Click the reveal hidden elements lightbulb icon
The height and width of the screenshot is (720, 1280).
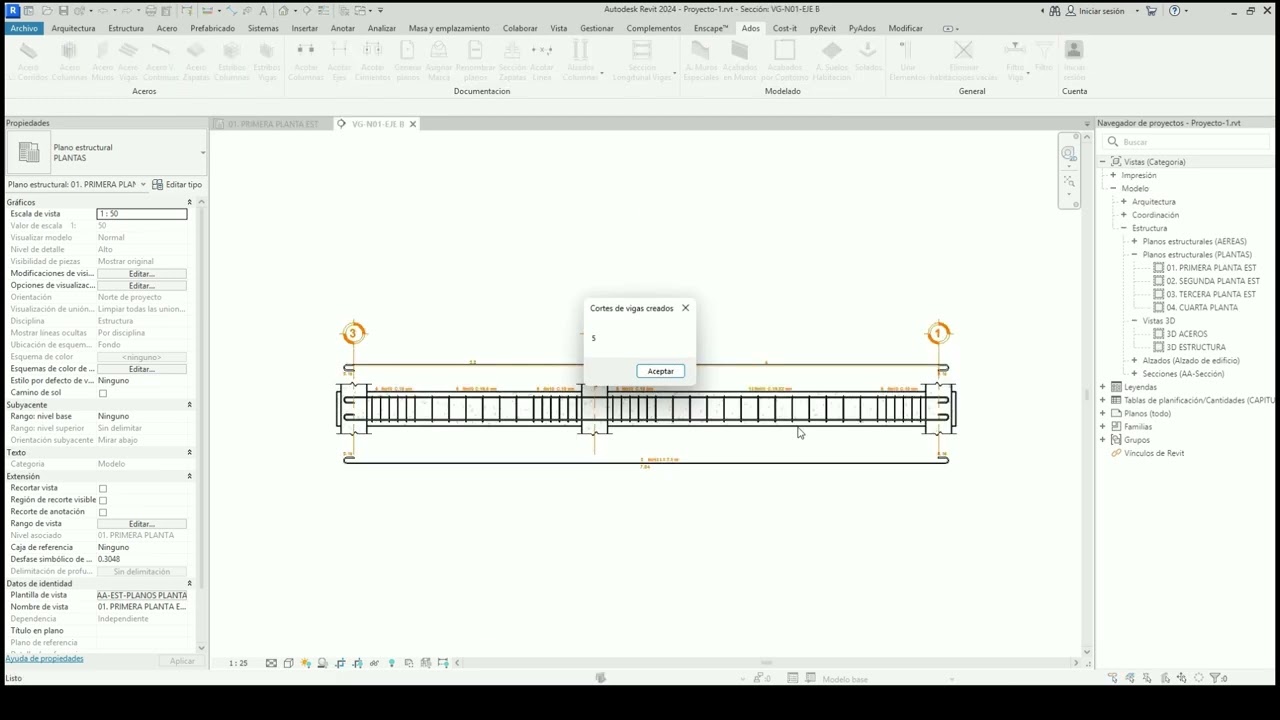pos(391,663)
